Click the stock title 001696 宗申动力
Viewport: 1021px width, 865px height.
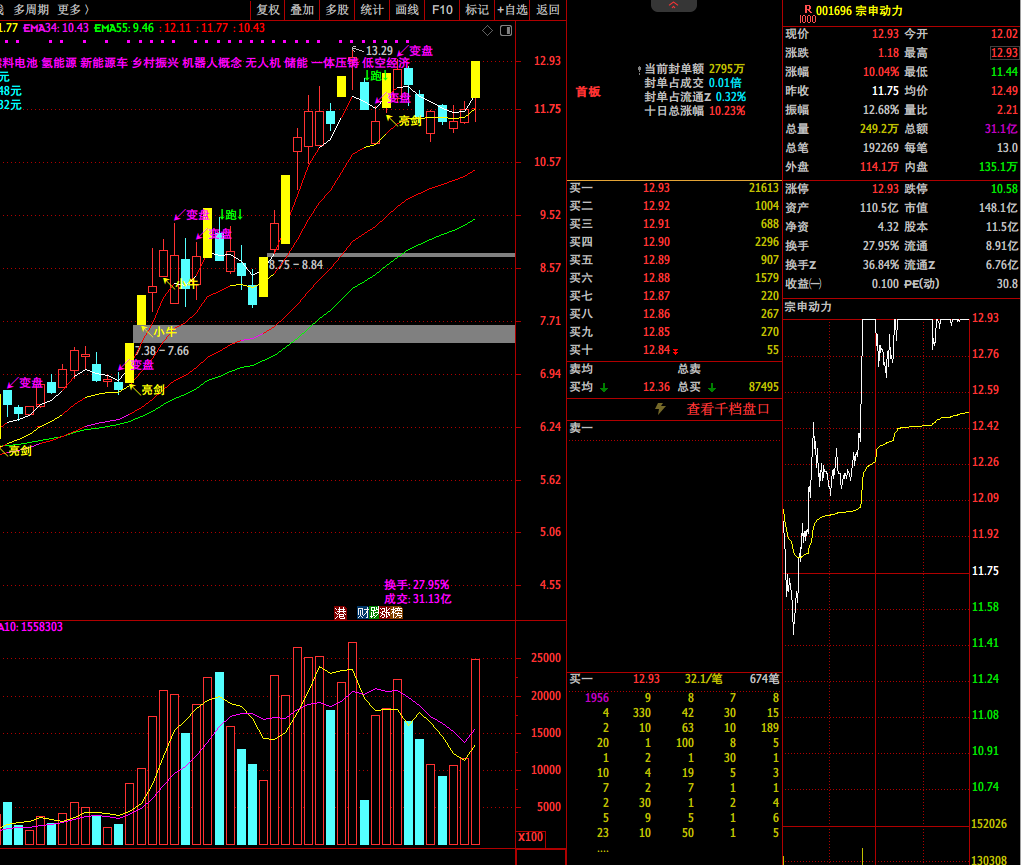click(x=859, y=10)
